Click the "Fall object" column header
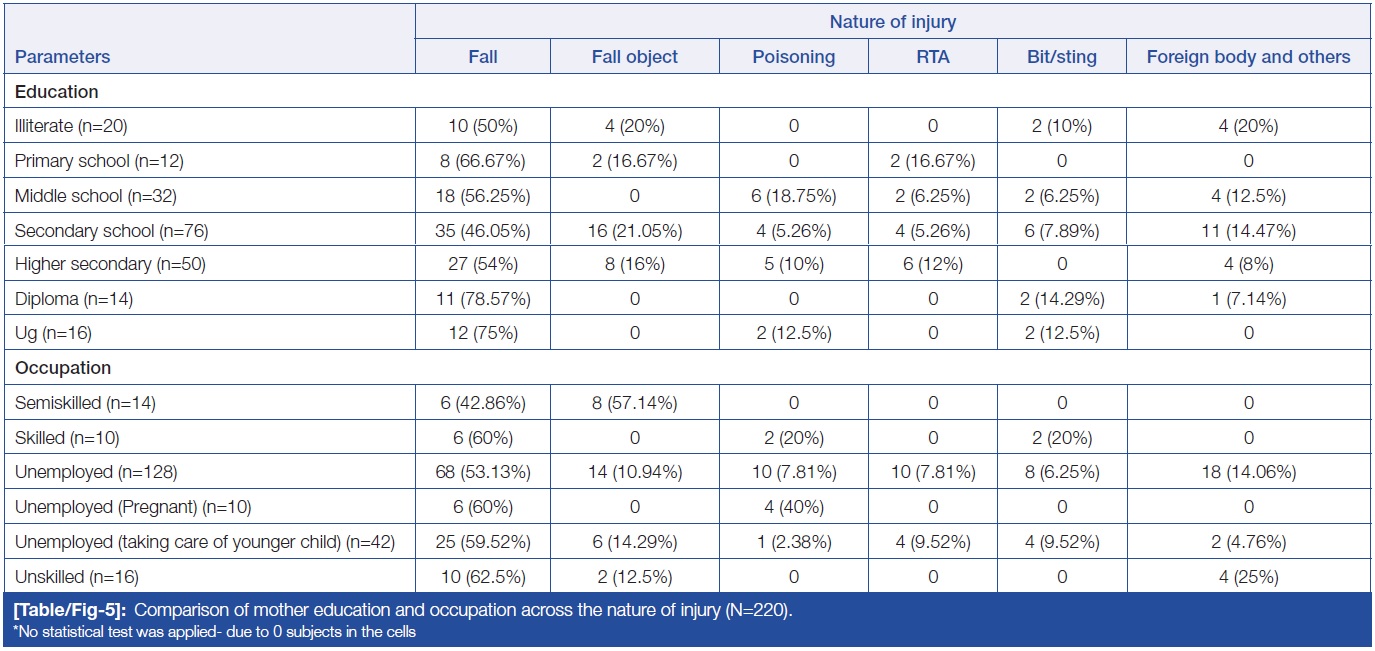Viewport: 1375px width, 651px height. (x=634, y=57)
